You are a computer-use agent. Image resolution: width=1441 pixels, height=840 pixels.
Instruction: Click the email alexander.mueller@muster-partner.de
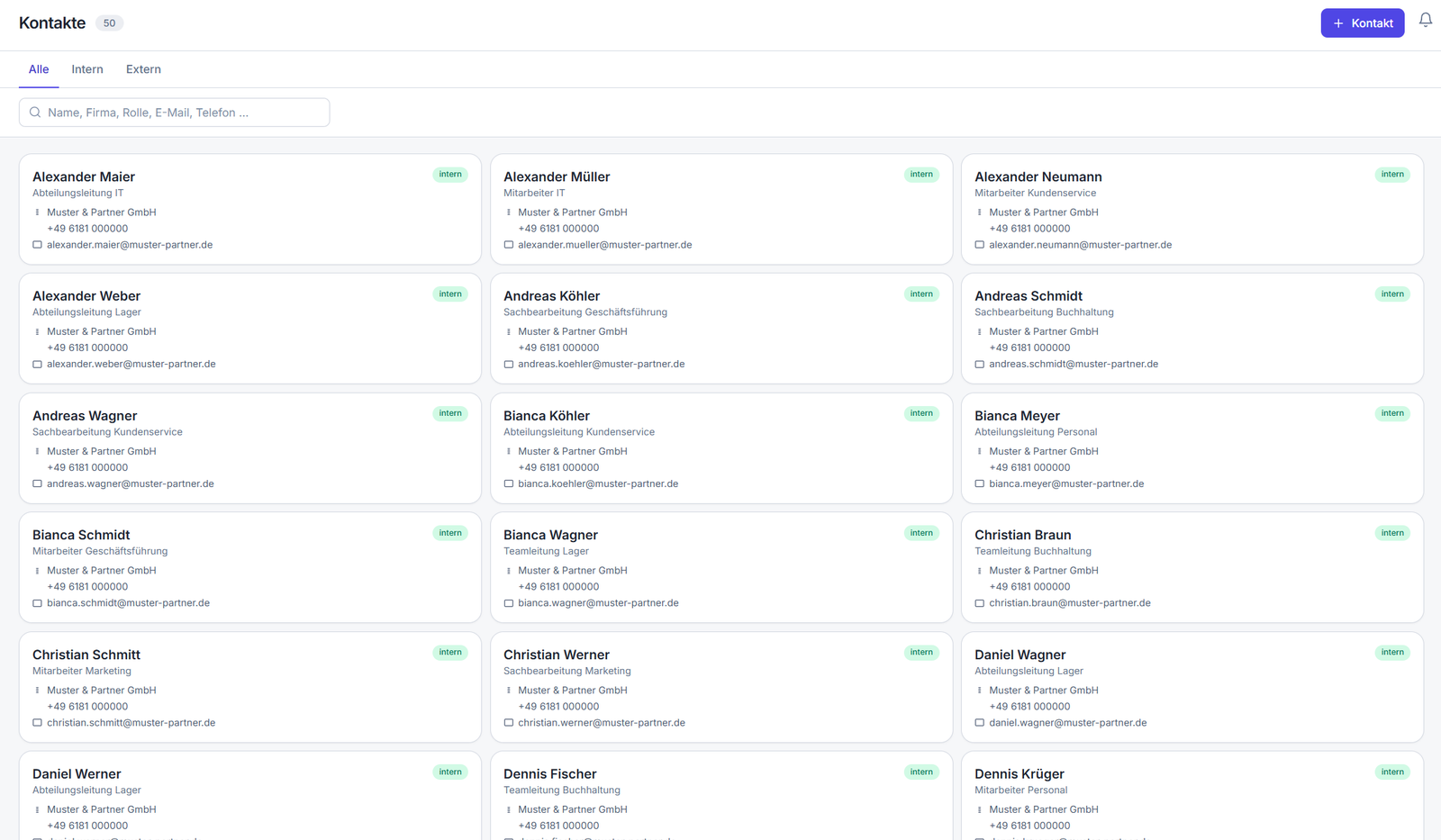[x=605, y=245]
